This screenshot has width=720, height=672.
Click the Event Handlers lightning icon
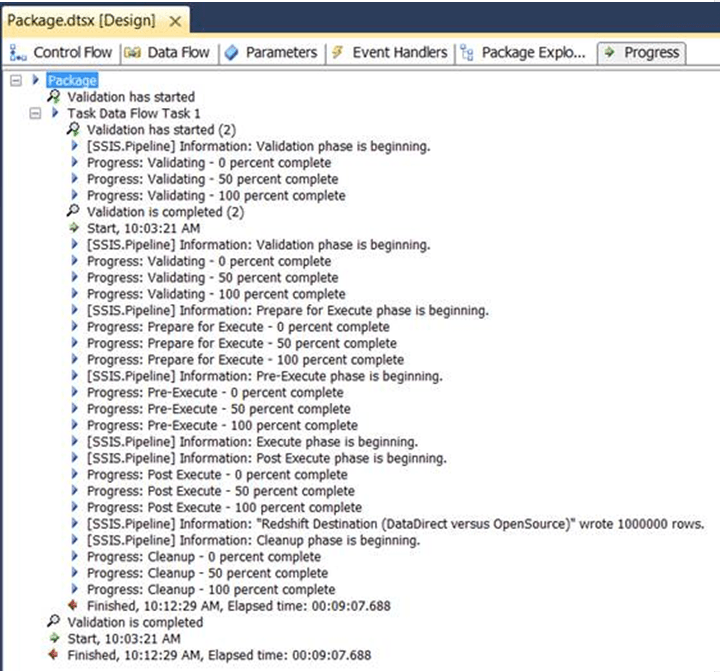pos(337,54)
